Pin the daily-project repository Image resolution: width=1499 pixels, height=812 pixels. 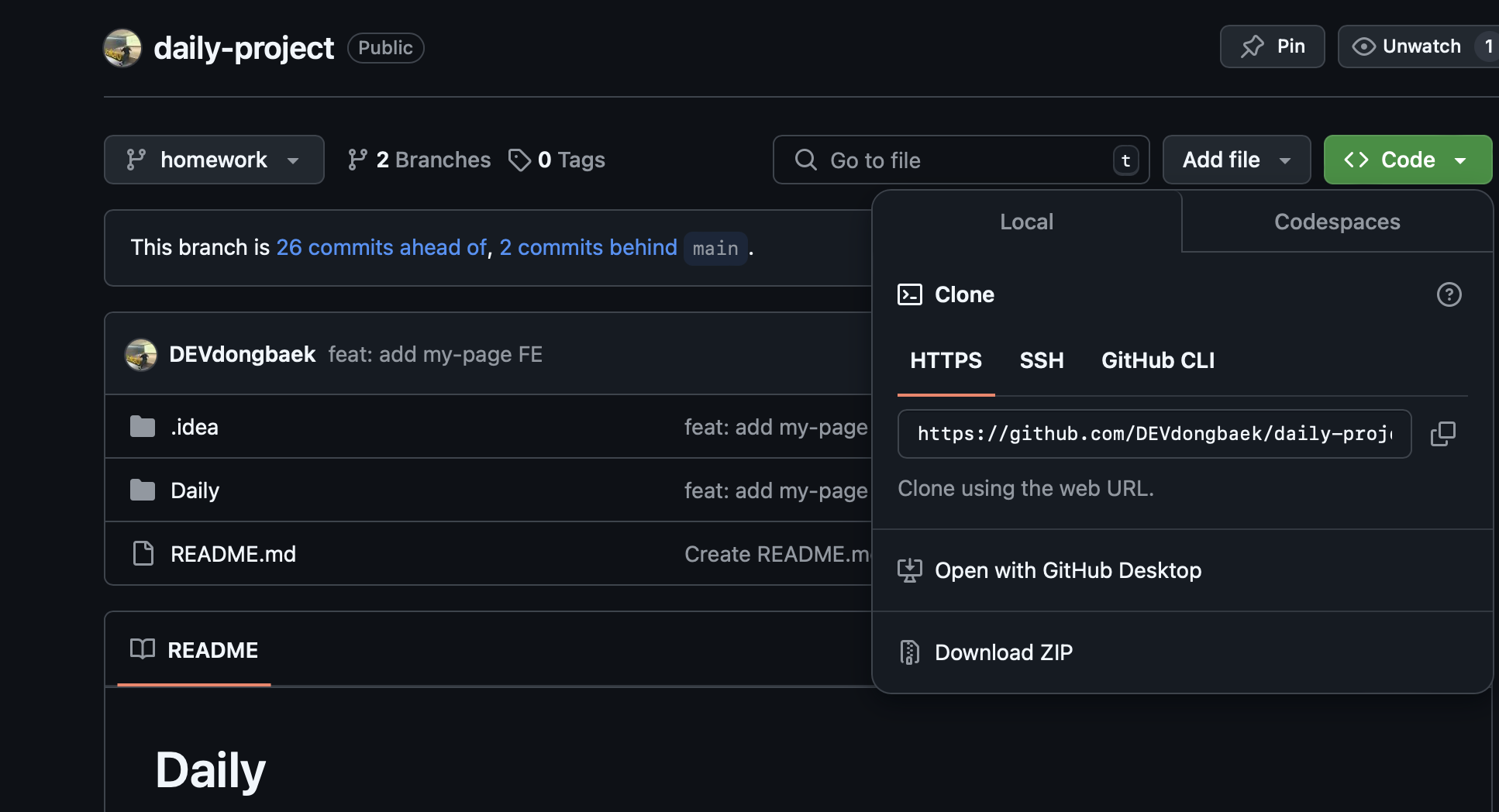(1272, 46)
